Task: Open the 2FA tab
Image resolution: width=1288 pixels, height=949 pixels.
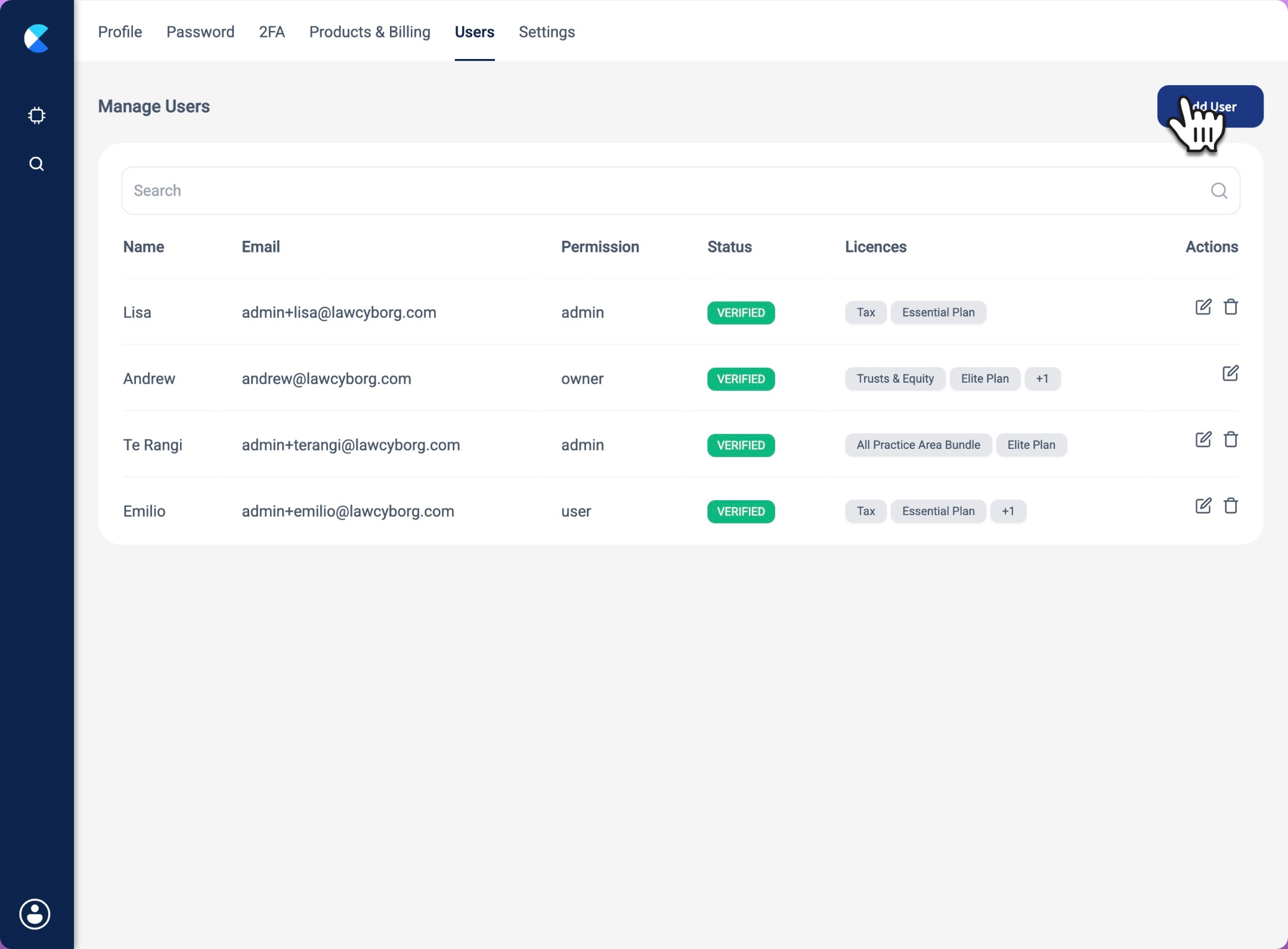Action: [x=271, y=32]
